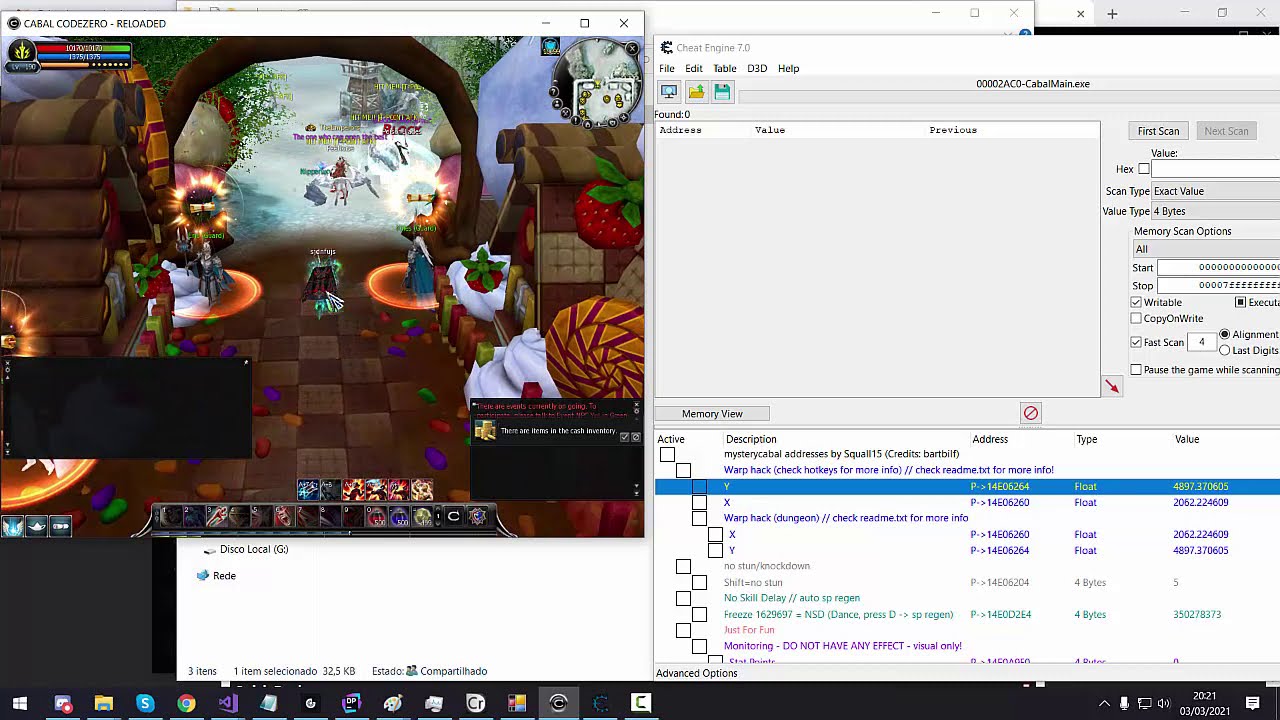Click the volume speaker icon in the system tray
The image size is (1280, 720).
pyautogui.click(x=1163, y=704)
